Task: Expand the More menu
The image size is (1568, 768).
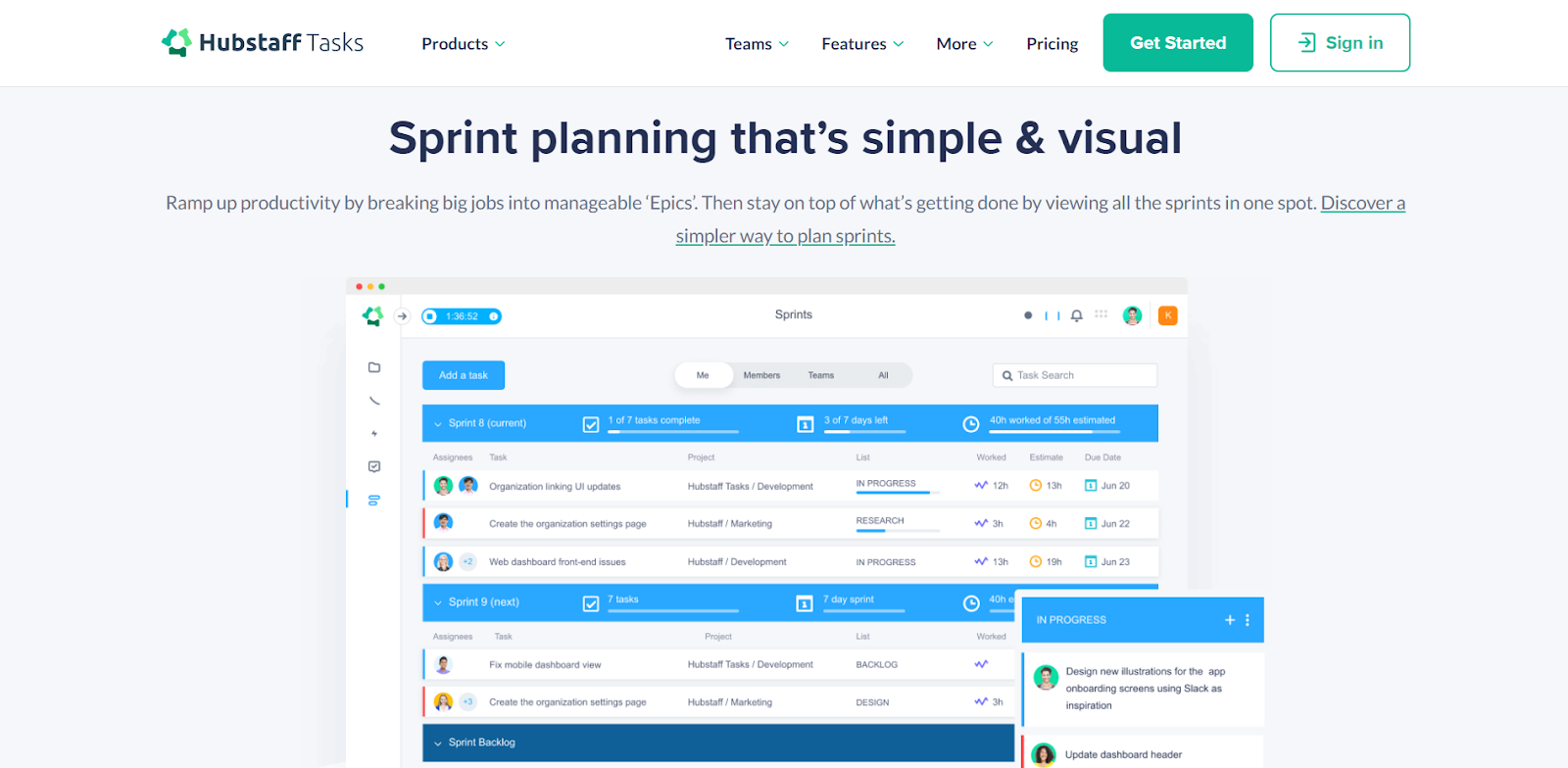Action: [x=964, y=44]
